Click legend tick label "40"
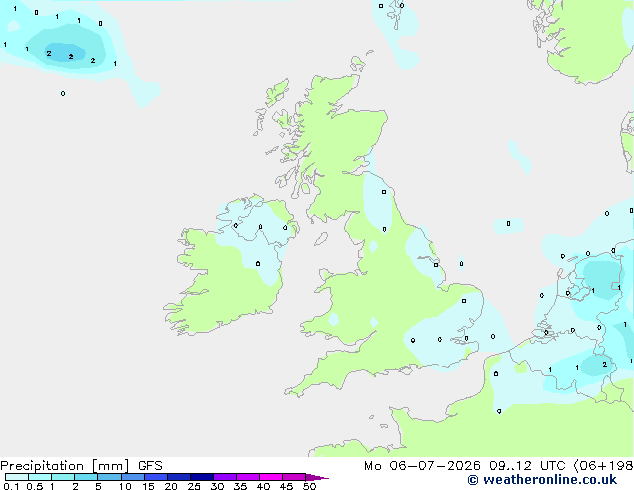The width and height of the screenshot is (634, 490). tap(263, 486)
